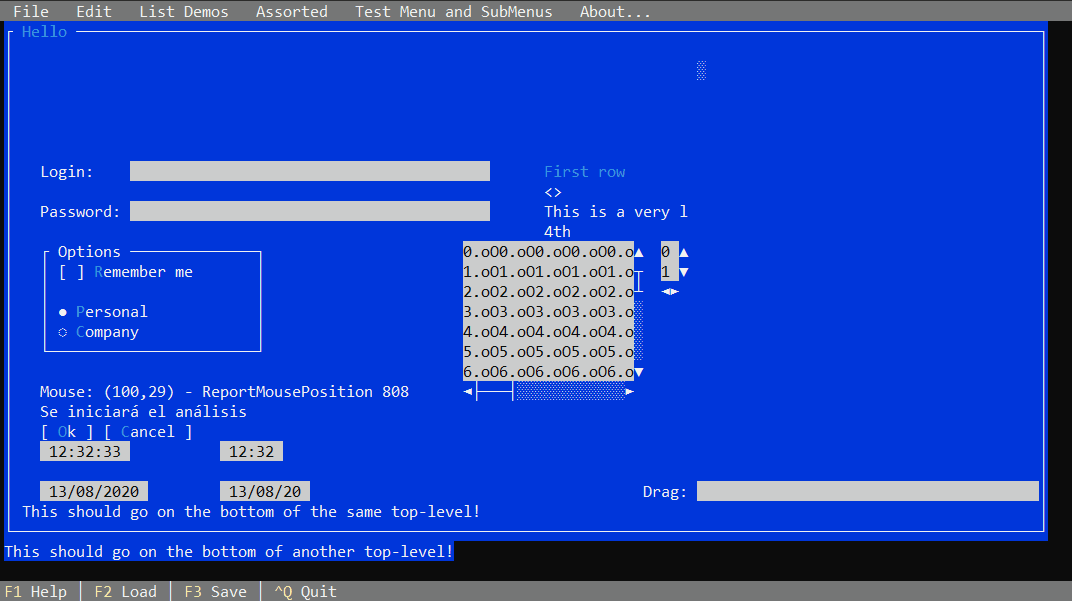Open the File menu
Screen dimensions: 1072x601
pos(31,12)
